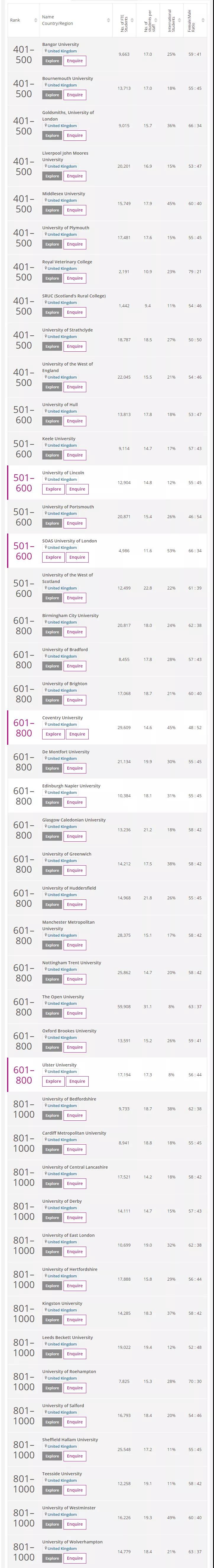Enquire about SOAS University of London
Image resolution: width=214 pixels, height=1568 pixels.
click(77, 557)
